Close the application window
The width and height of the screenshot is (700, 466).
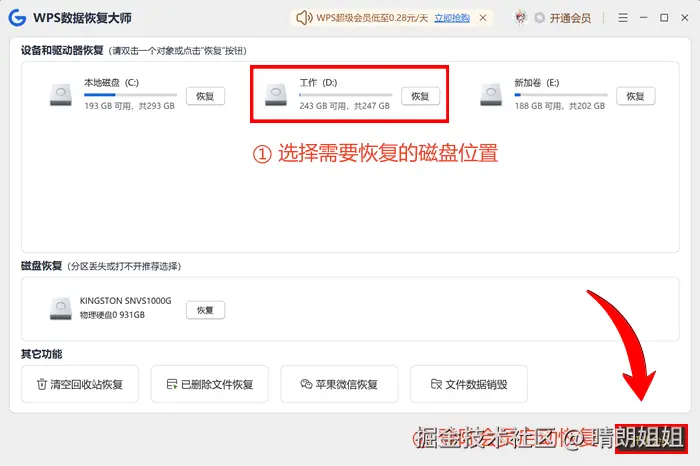point(685,18)
